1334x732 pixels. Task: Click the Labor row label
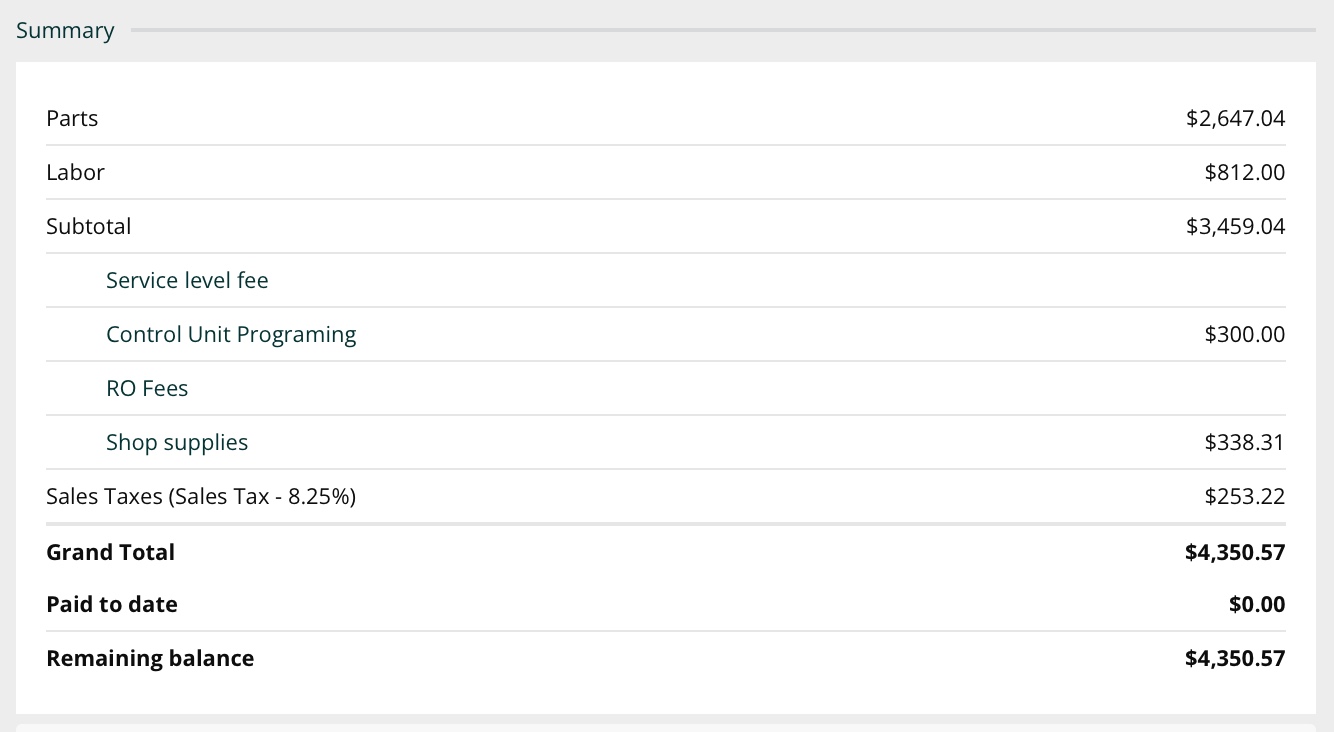pos(75,173)
